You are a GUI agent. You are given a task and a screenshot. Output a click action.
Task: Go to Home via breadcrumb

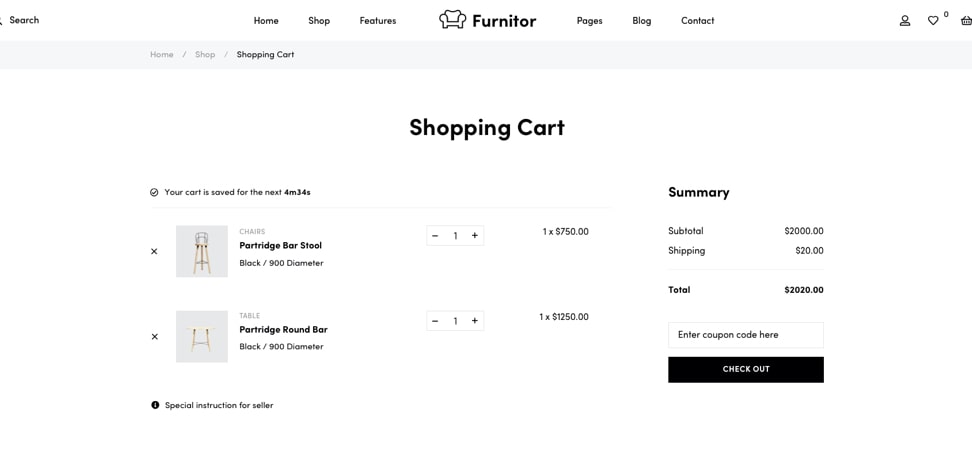coord(162,55)
